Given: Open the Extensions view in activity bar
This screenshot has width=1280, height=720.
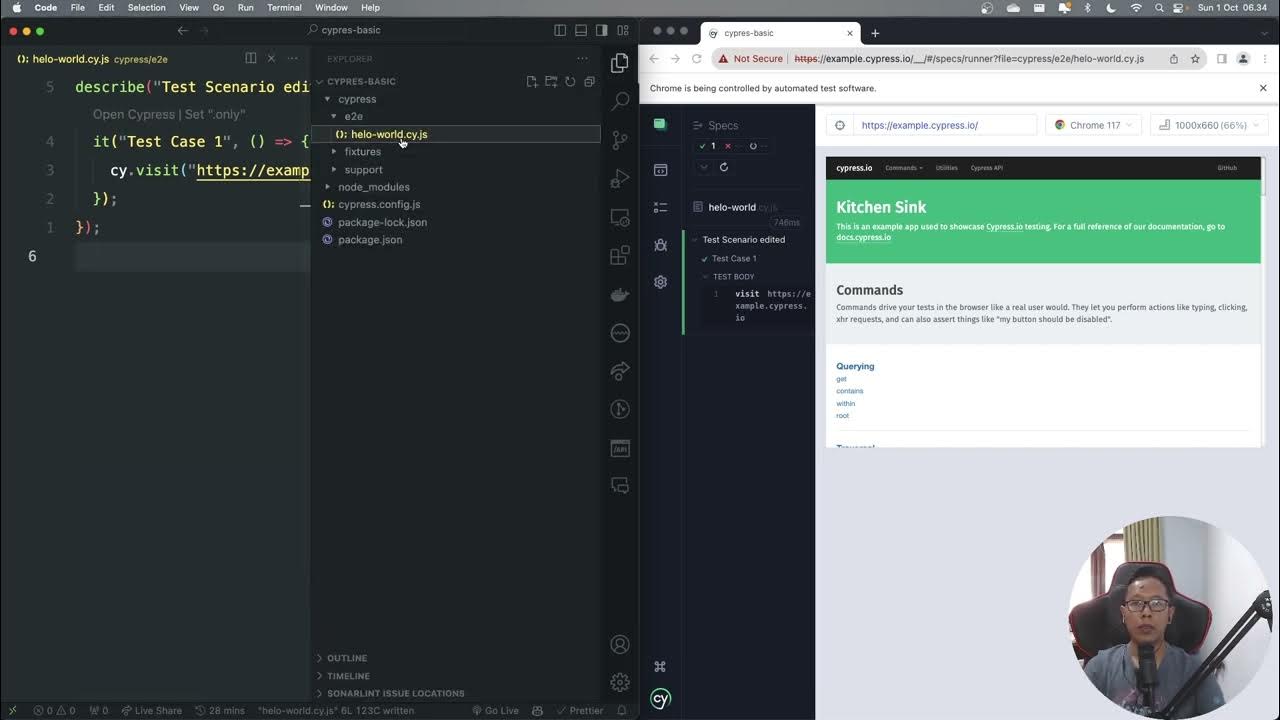Looking at the screenshot, I should point(620,256).
